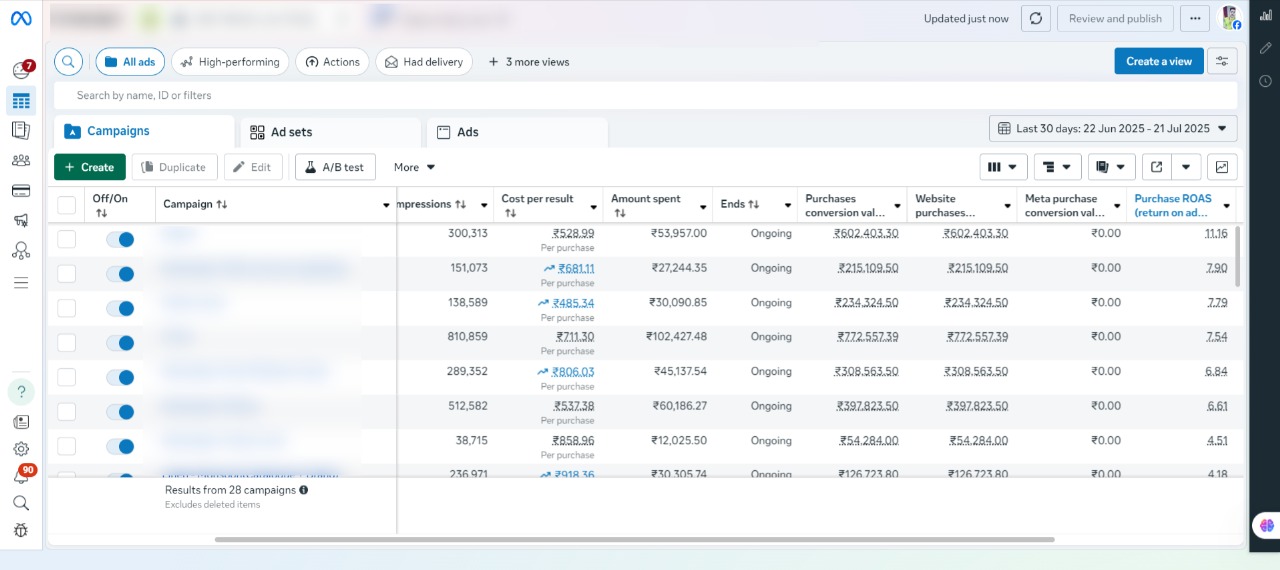Open the search magnifier in views bar
The width and height of the screenshot is (1280, 570).
click(x=68, y=62)
